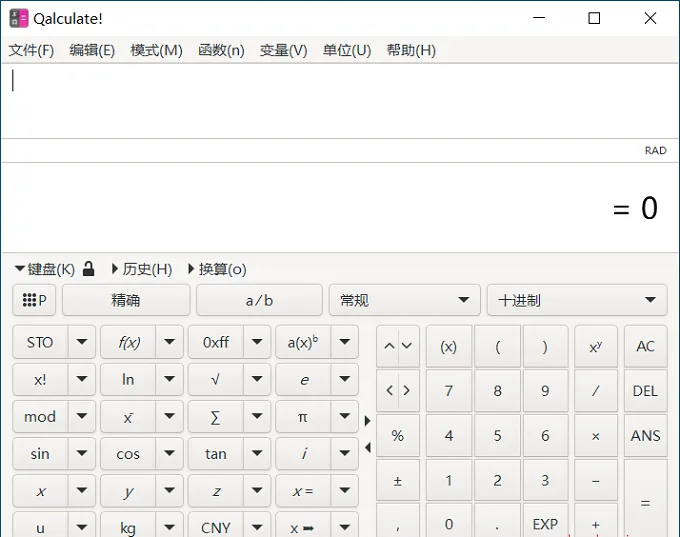Click the right-pointing triangle between the keypads
The image size is (680, 537).
[x=367, y=421]
